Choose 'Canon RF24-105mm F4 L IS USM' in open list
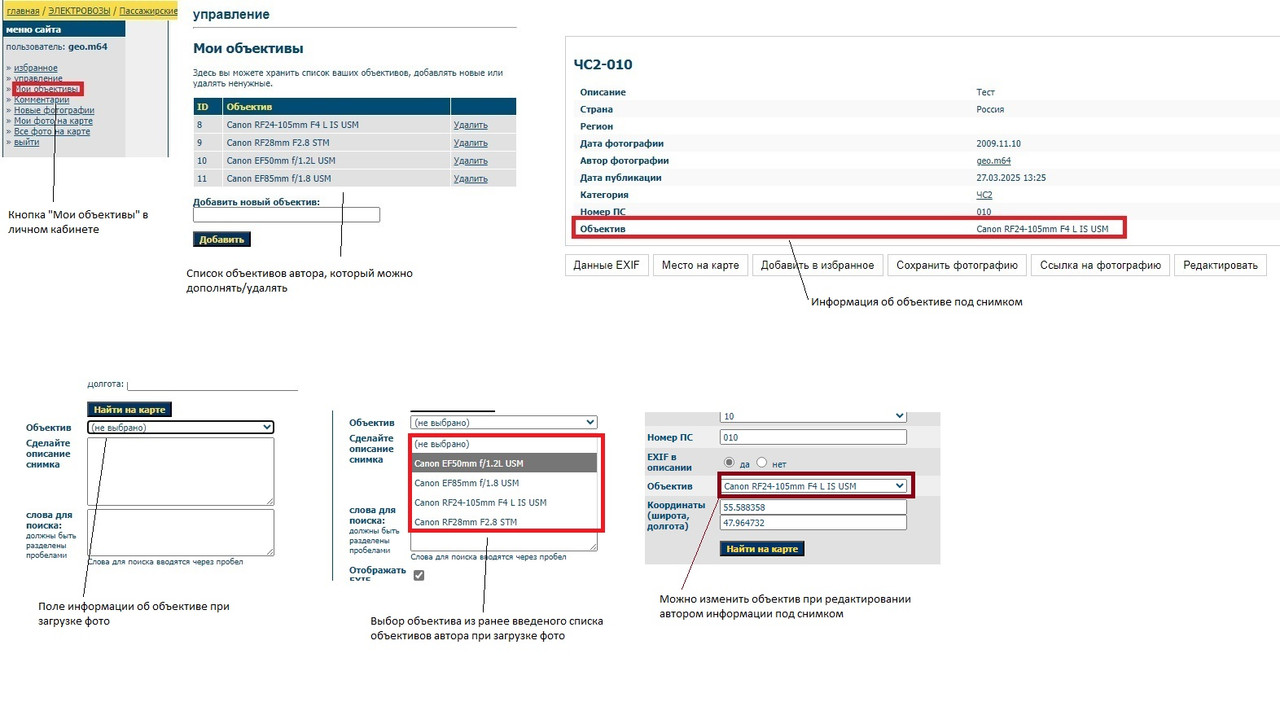Viewport: 1280px width, 707px height. 504,502
